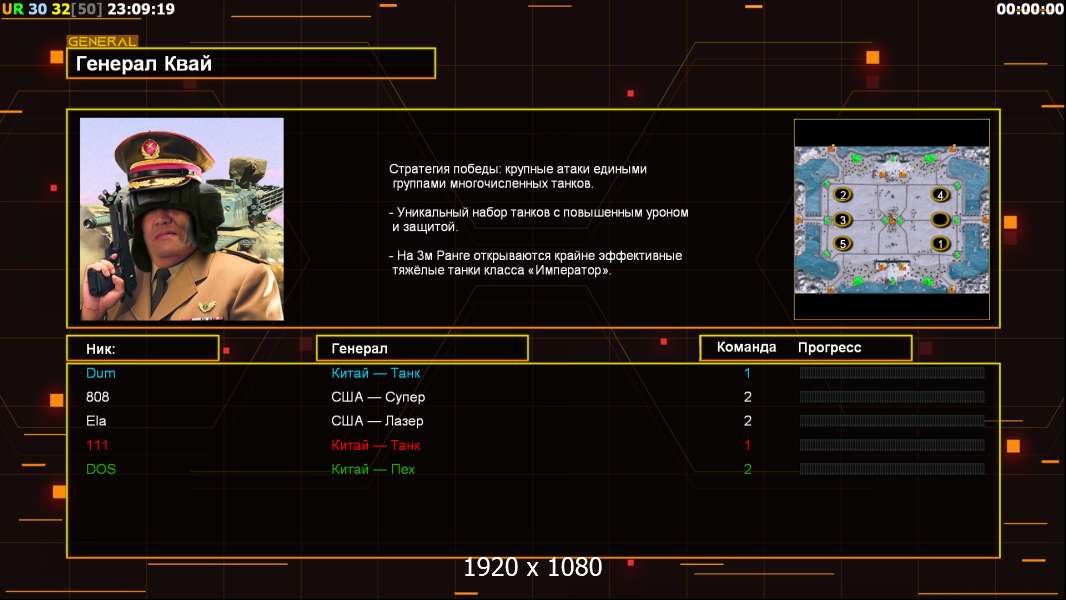Viewport: 1066px width, 600px height.
Task: Click start position 4 on the minimap
Action: [940, 195]
